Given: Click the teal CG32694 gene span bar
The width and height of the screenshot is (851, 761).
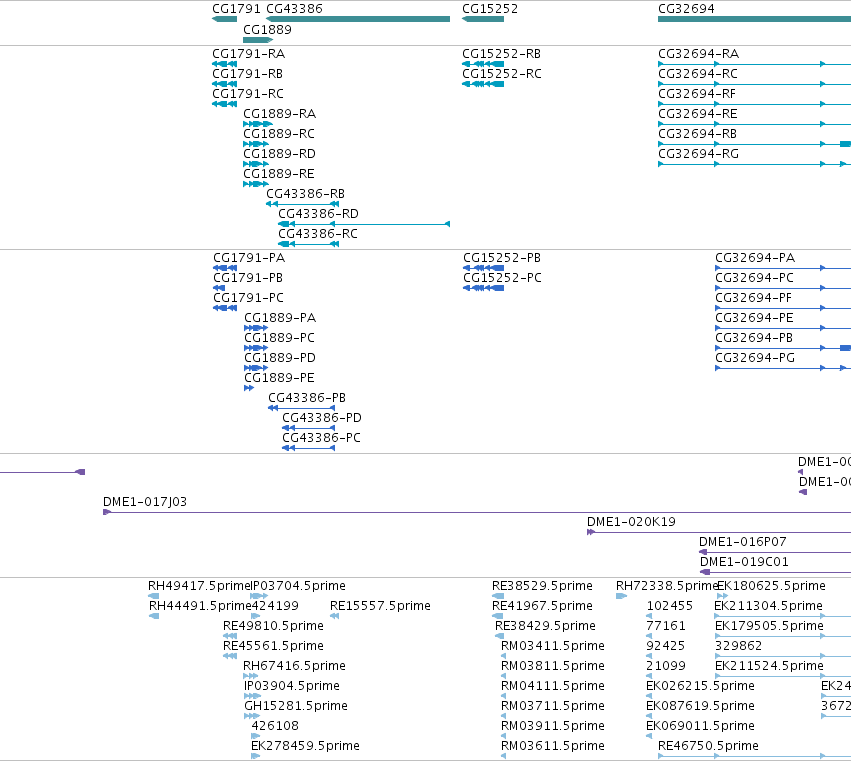Looking at the screenshot, I should coord(754,19).
